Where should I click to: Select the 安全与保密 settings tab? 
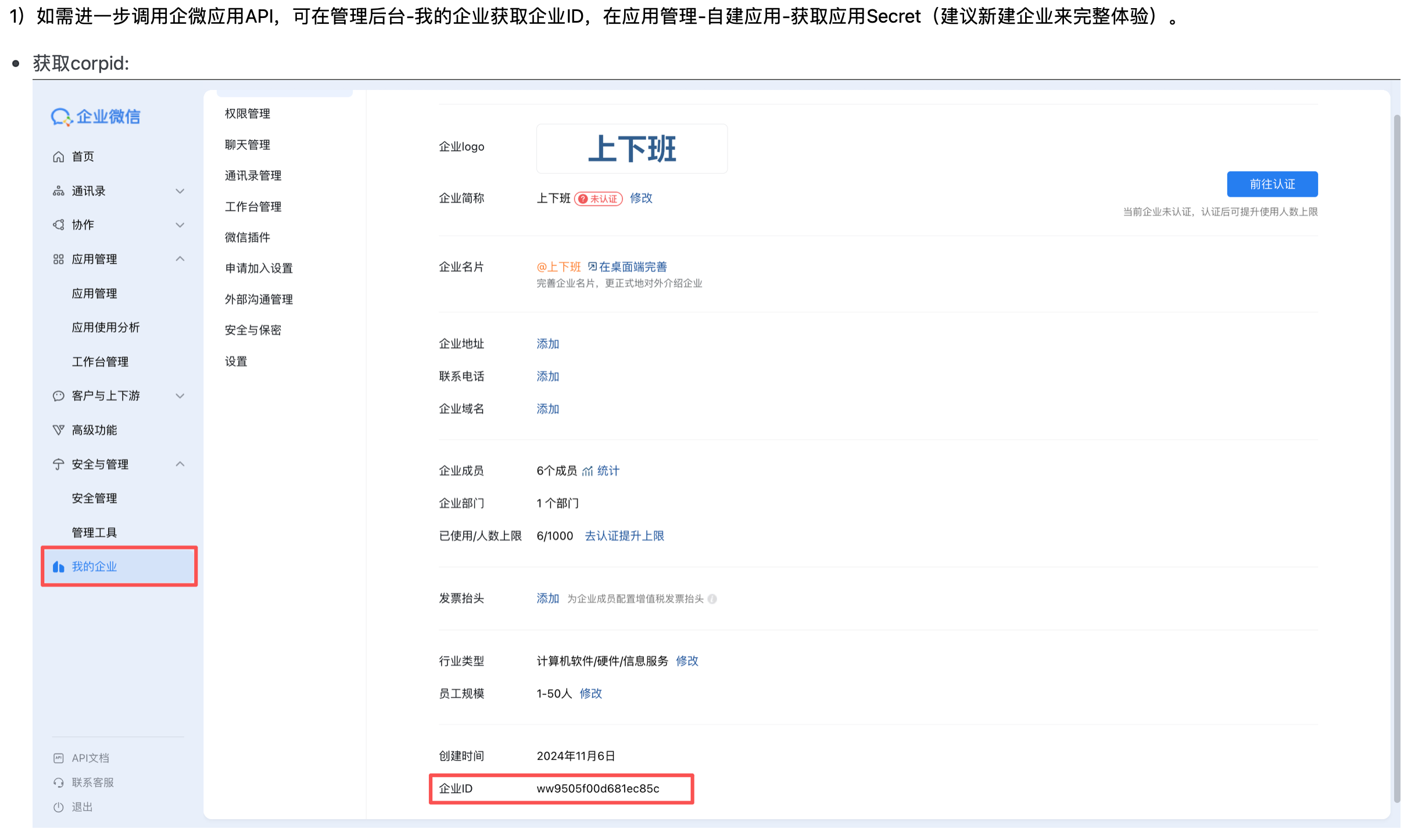pos(253,330)
